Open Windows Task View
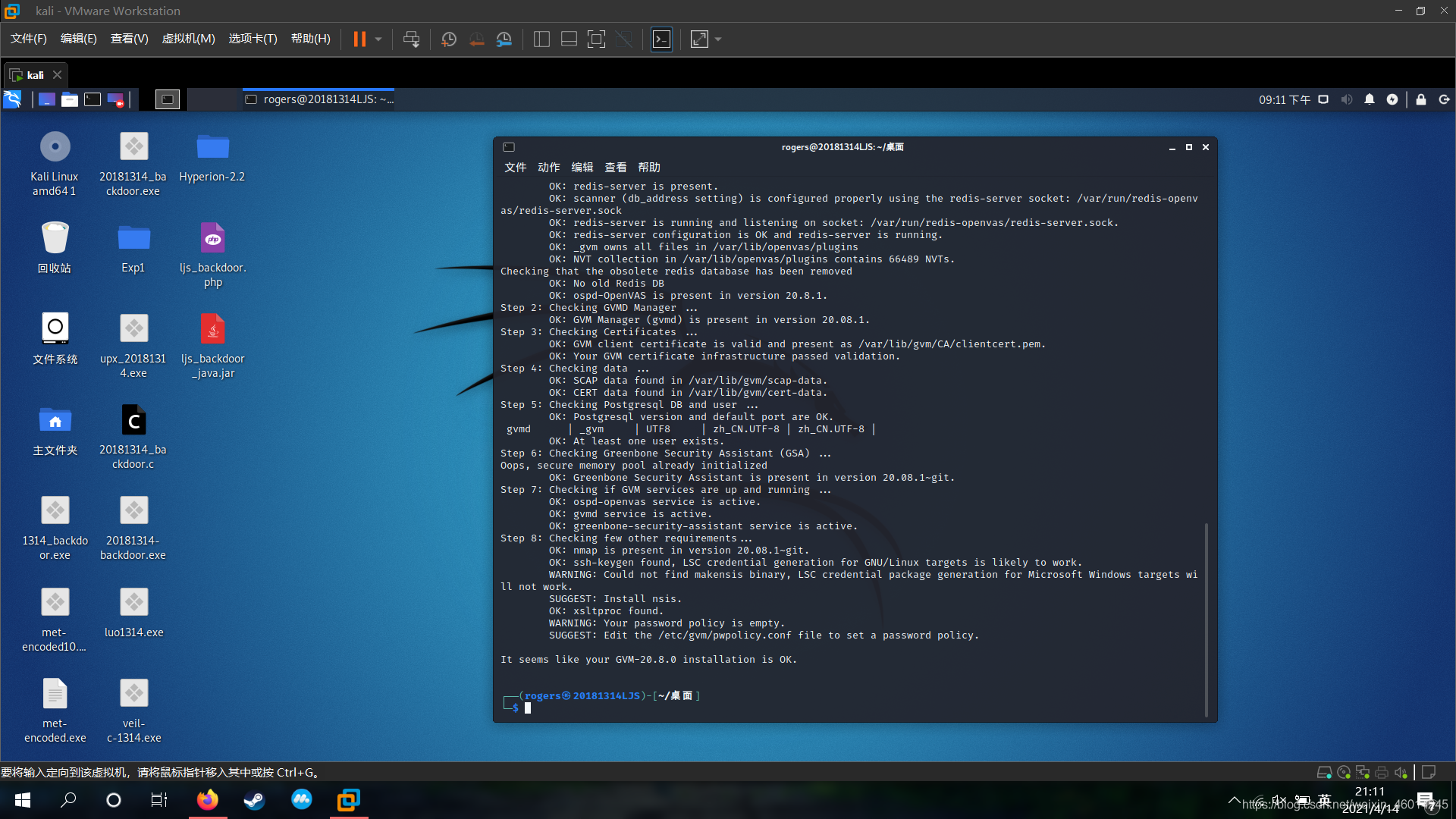Image resolution: width=1456 pixels, height=819 pixels. pos(159,800)
